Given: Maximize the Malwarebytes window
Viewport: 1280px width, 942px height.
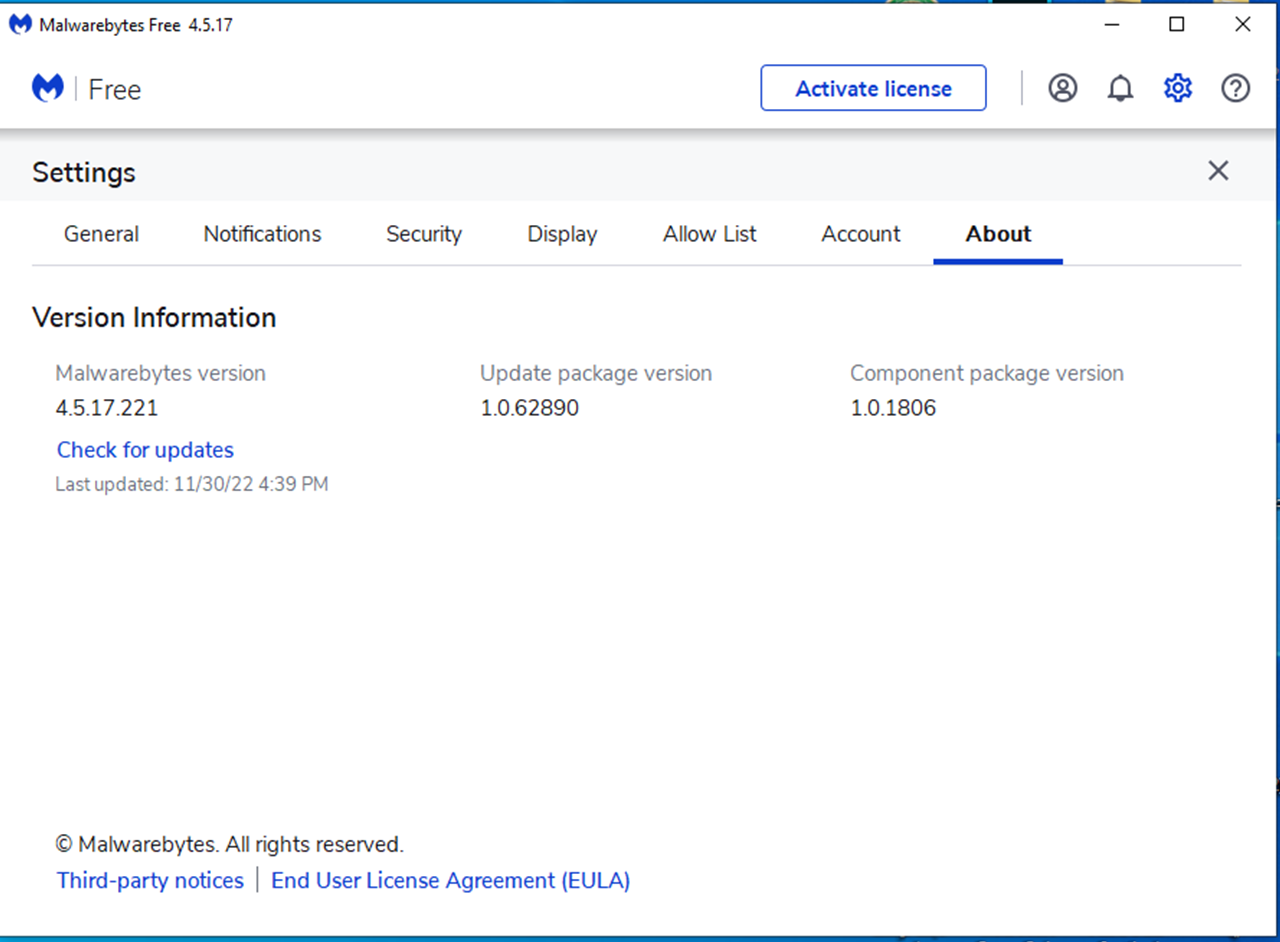Looking at the screenshot, I should tap(1177, 25).
